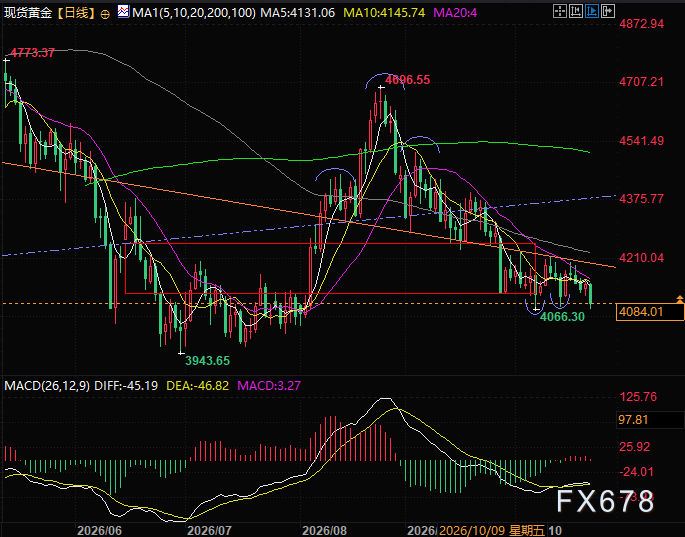Click the 现货黄金 symbol name
This screenshot has width=685, height=537.
28,13
